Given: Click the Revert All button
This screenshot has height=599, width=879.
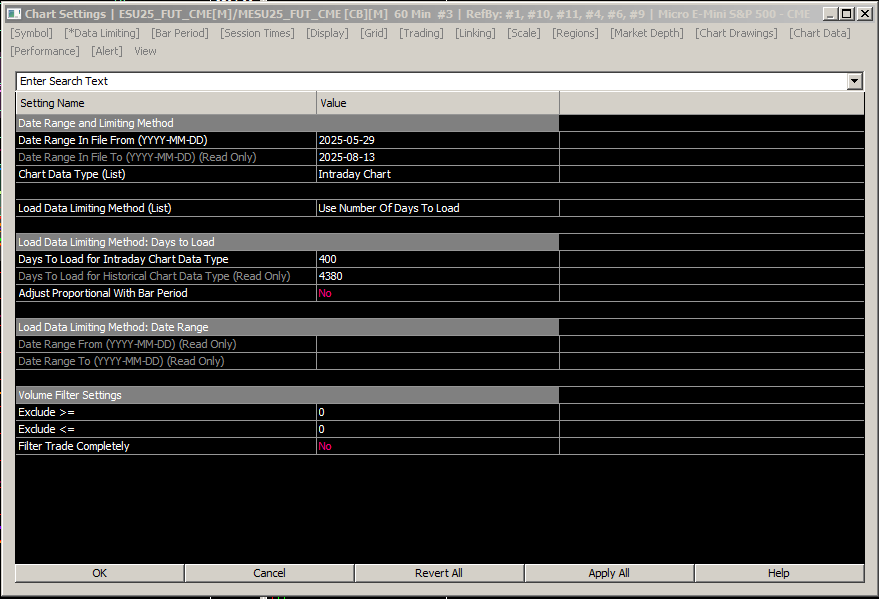Looking at the screenshot, I should pos(439,573).
